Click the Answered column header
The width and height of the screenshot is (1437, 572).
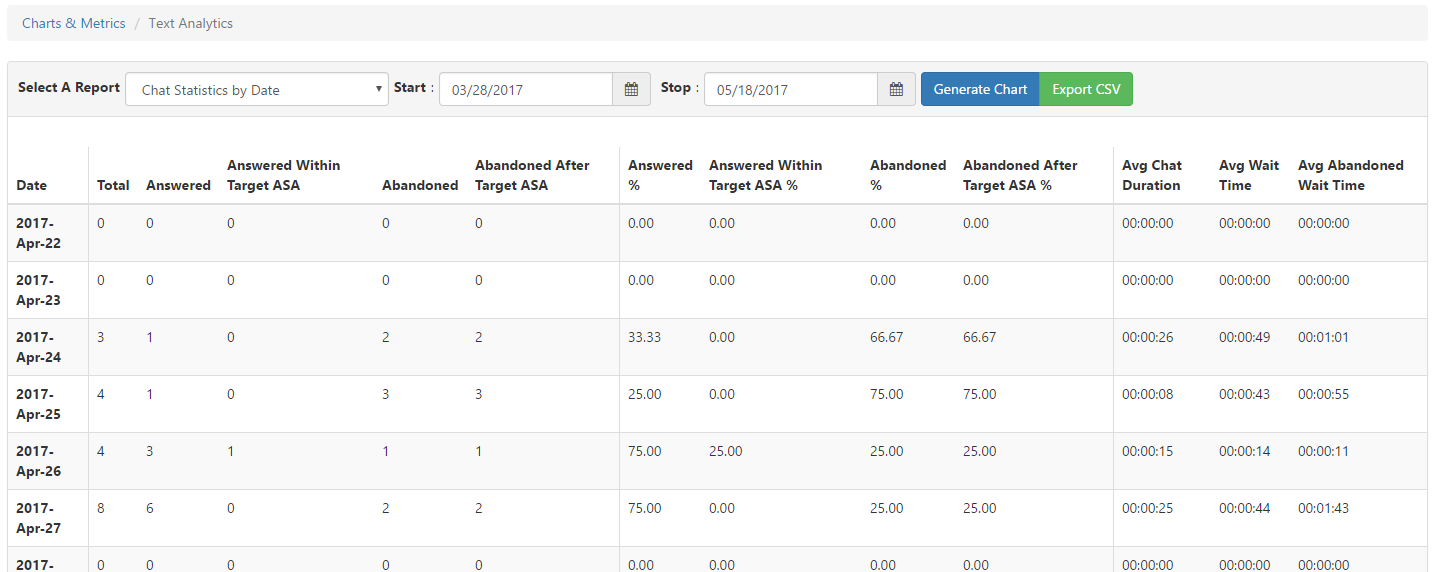[178, 185]
